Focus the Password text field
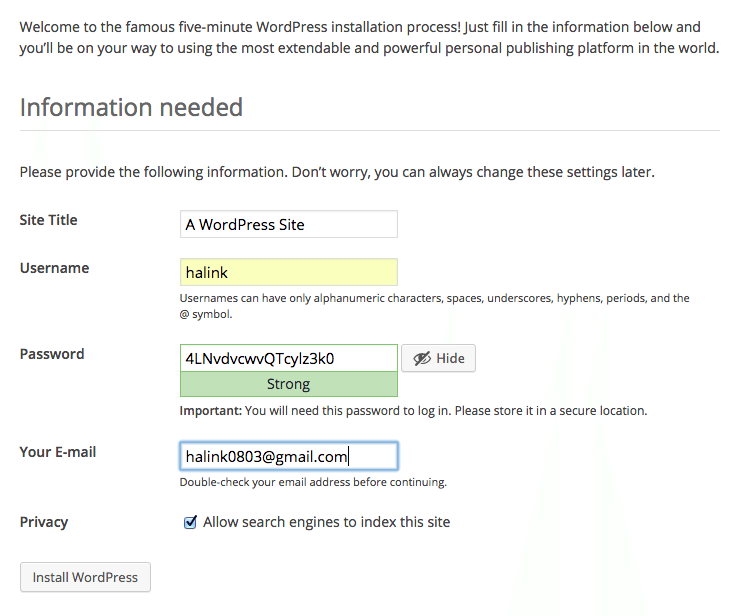This screenshot has width=739, height=616. pyautogui.click(x=288, y=358)
